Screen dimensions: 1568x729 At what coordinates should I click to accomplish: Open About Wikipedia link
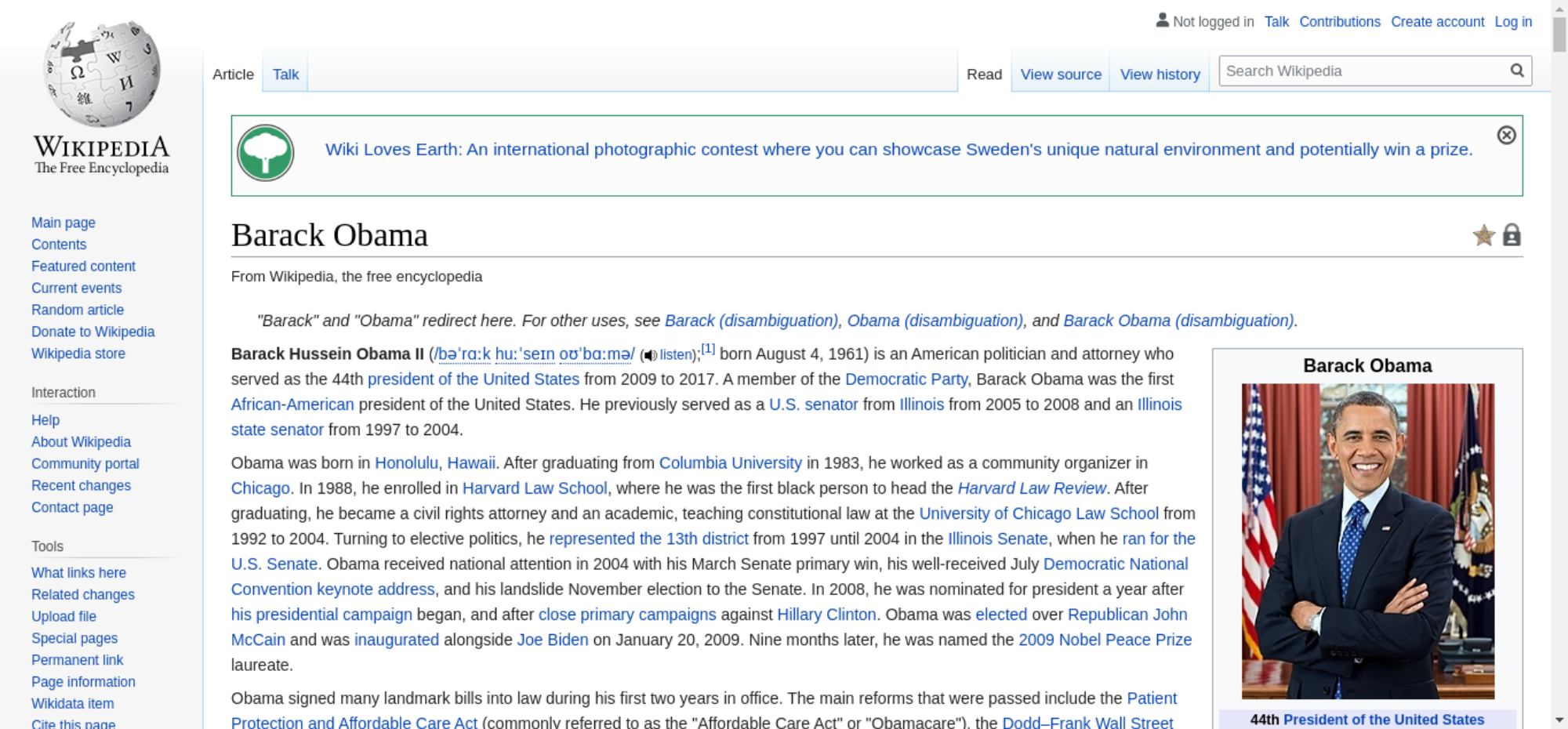(81, 442)
